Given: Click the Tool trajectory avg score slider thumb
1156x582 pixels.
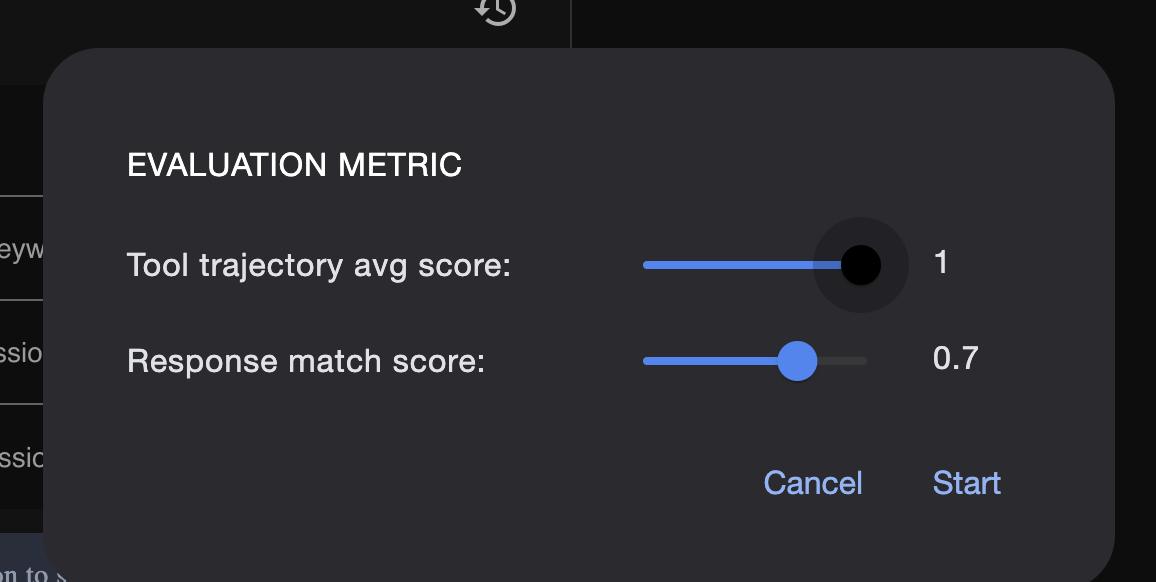Looking at the screenshot, I should (860, 265).
